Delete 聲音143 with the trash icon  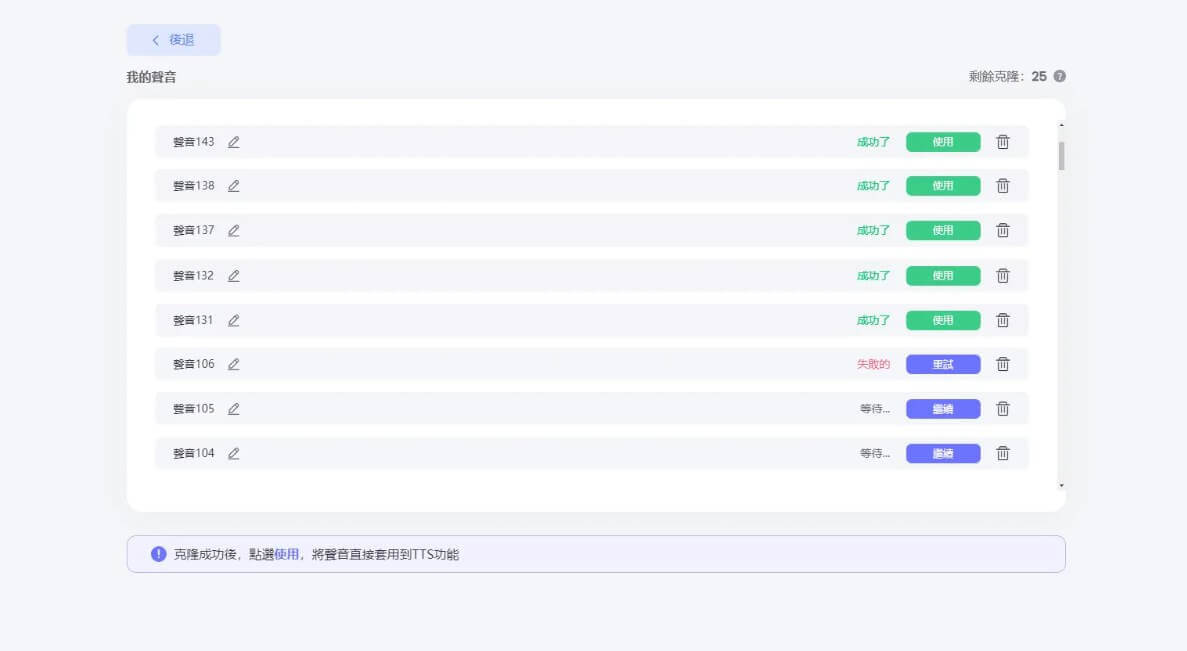[1003, 142]
